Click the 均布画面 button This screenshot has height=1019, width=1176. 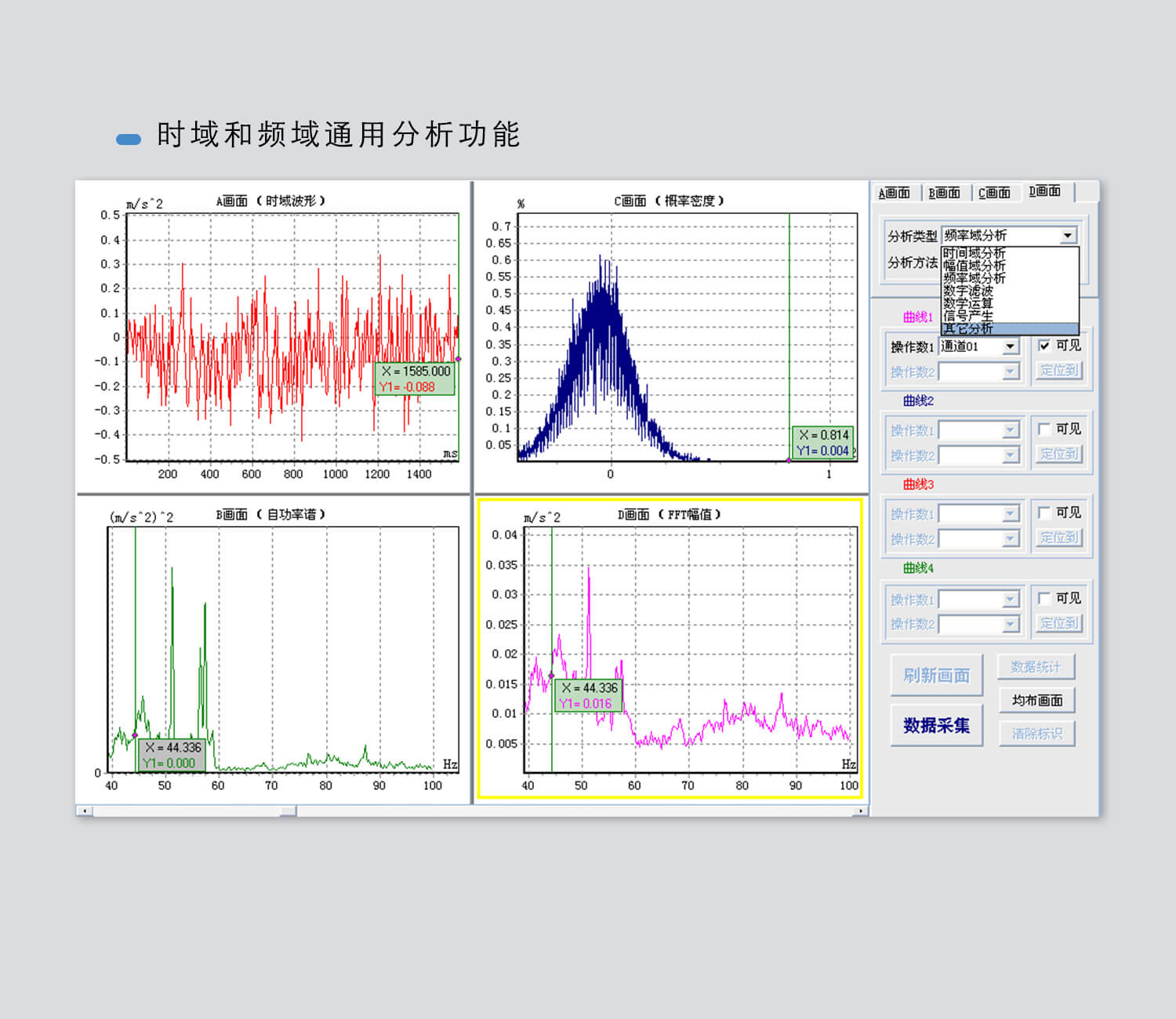(1036, 700)
